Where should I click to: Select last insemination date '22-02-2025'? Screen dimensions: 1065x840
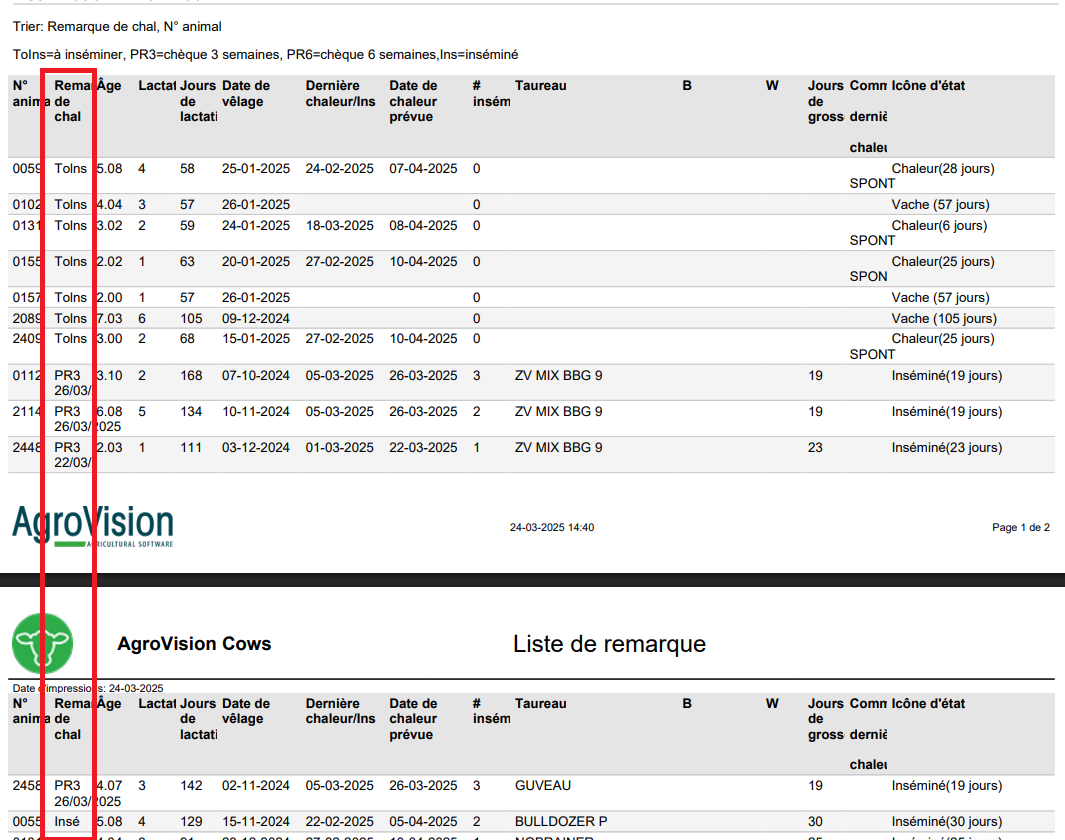[x=339, y=822]
